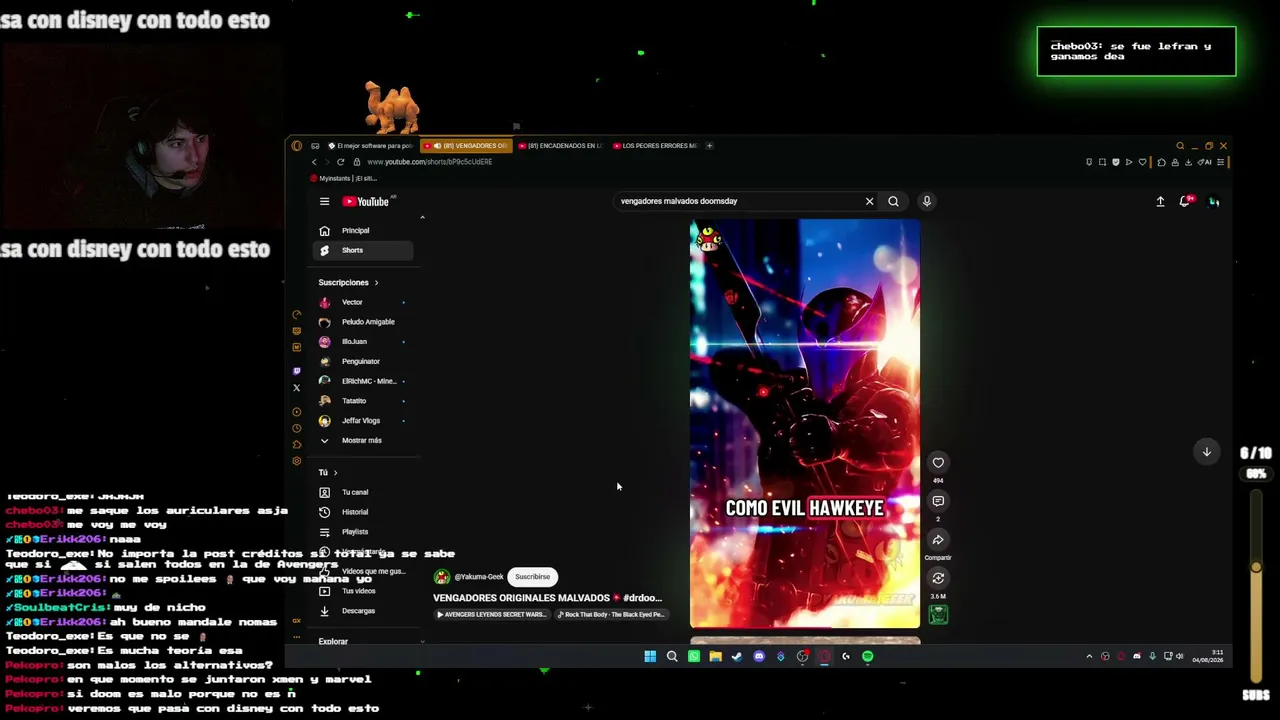Viewport: 1280px width, 720px height.
Task: Open Windows taskbar search
Action: point(672,657)
